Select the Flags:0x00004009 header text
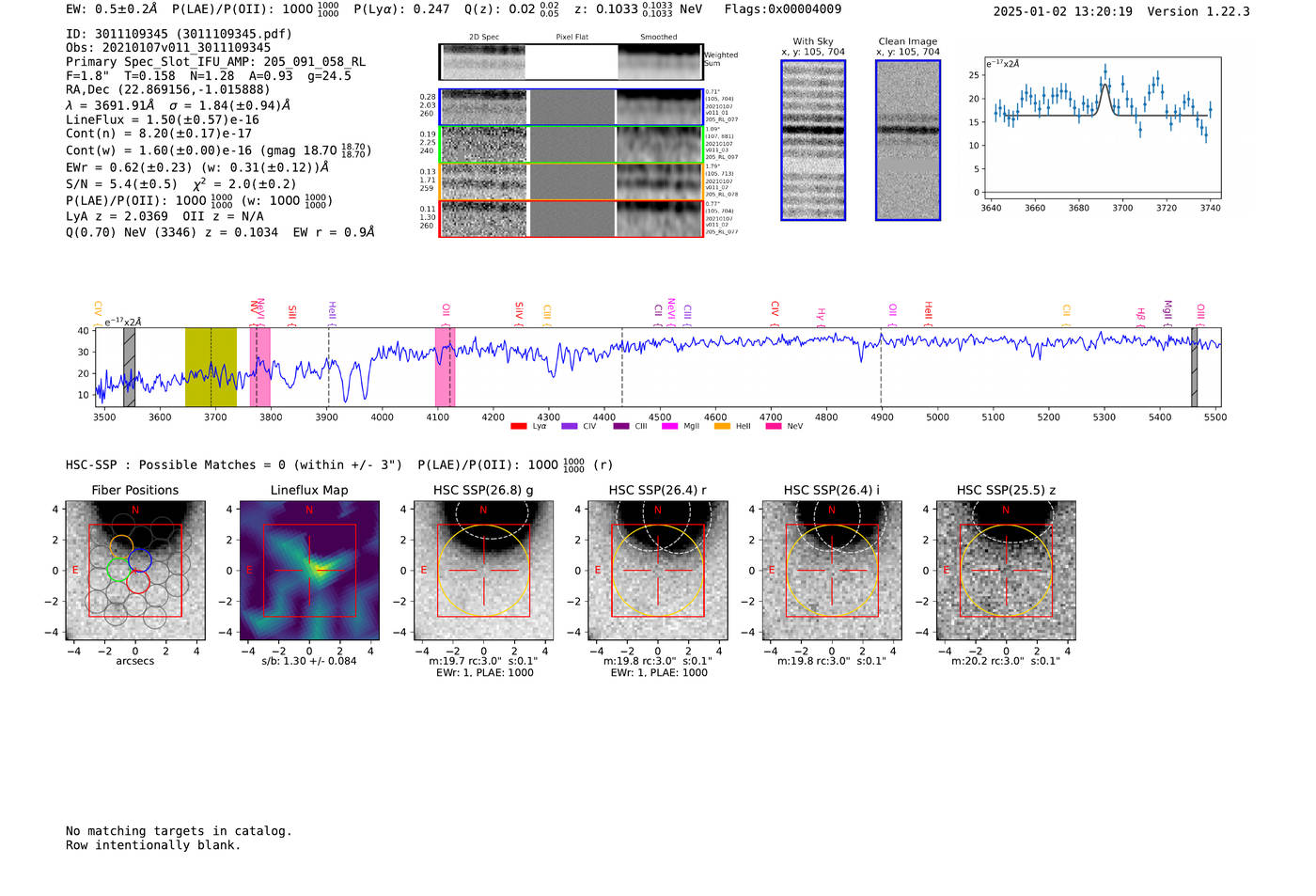 click(783, 9)
